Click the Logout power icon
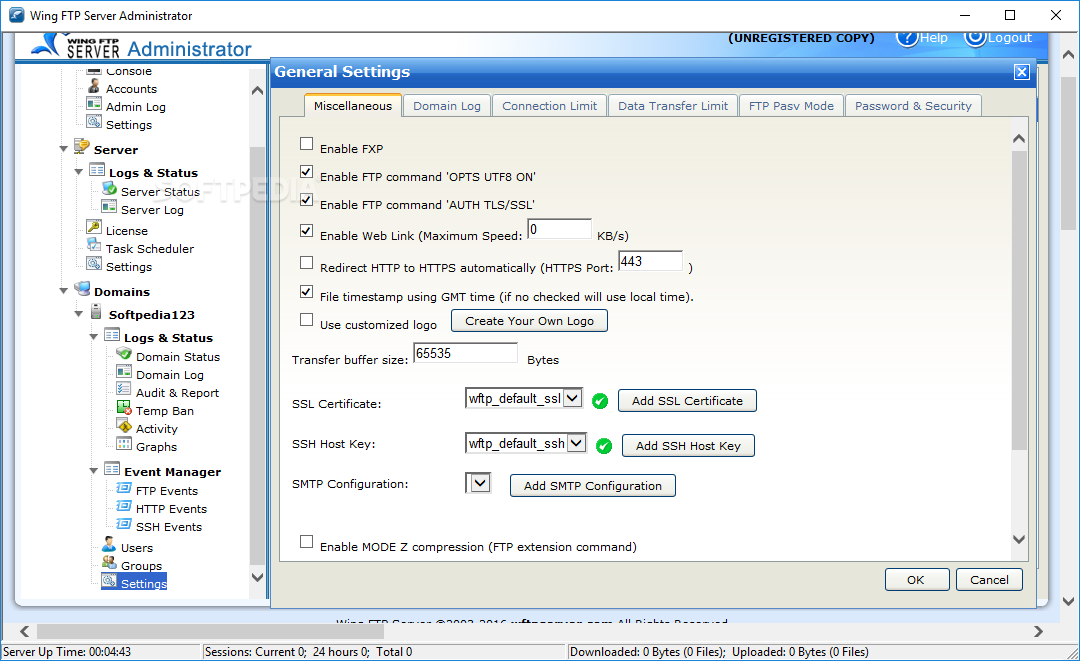Image resolution: width=1080 pixels, height=661 pixels. pos(975,38)
